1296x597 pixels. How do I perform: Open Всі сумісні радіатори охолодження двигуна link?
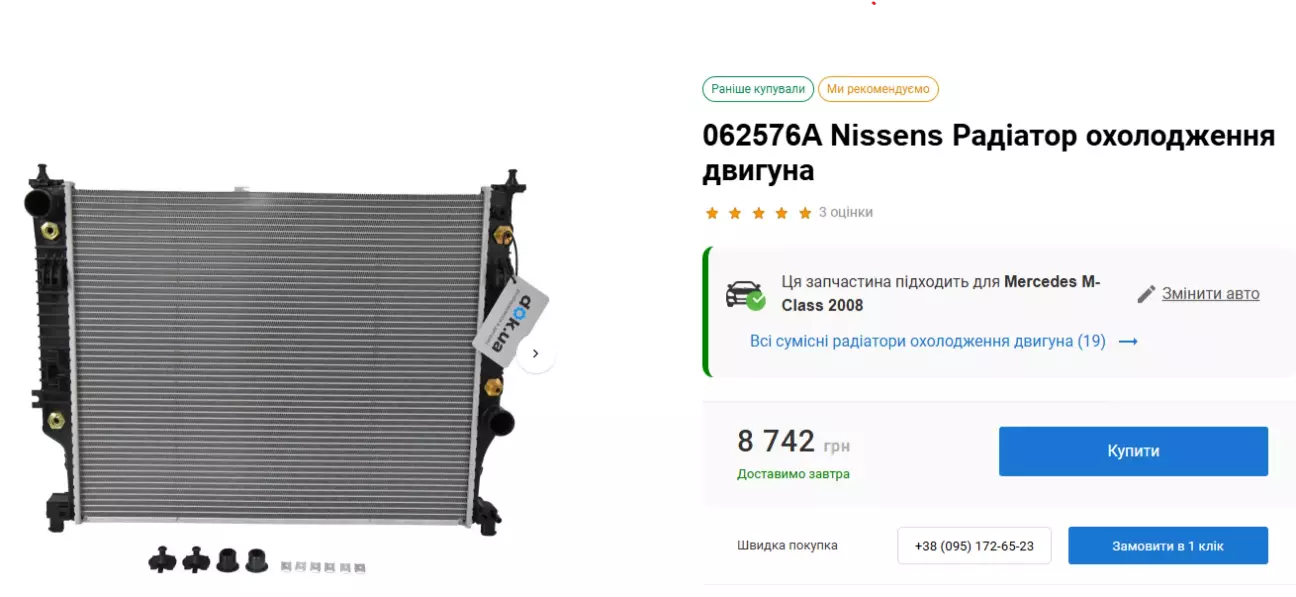click(x=928, y=341)
